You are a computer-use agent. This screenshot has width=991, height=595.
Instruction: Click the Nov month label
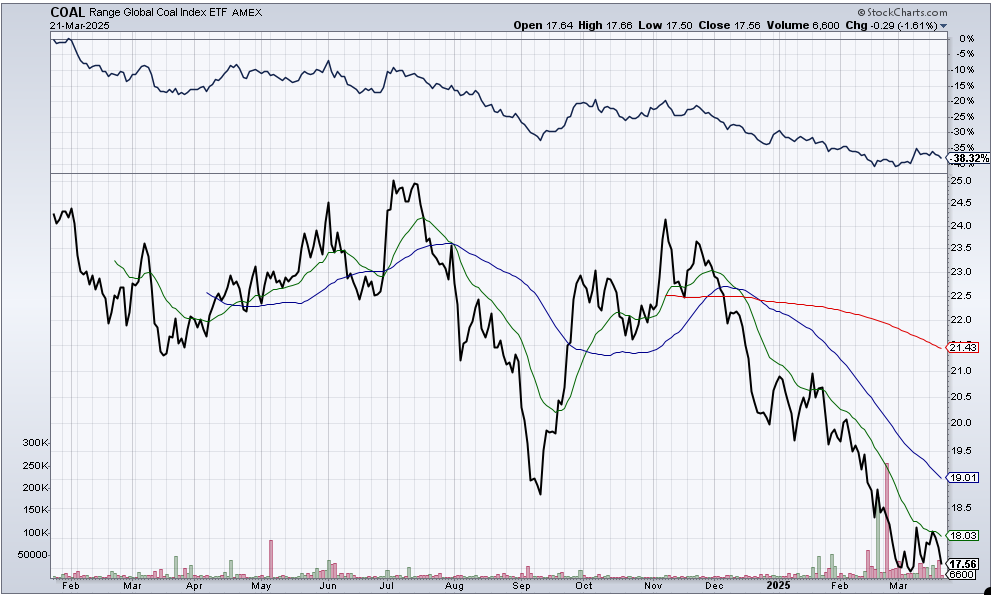click(652, 586)
